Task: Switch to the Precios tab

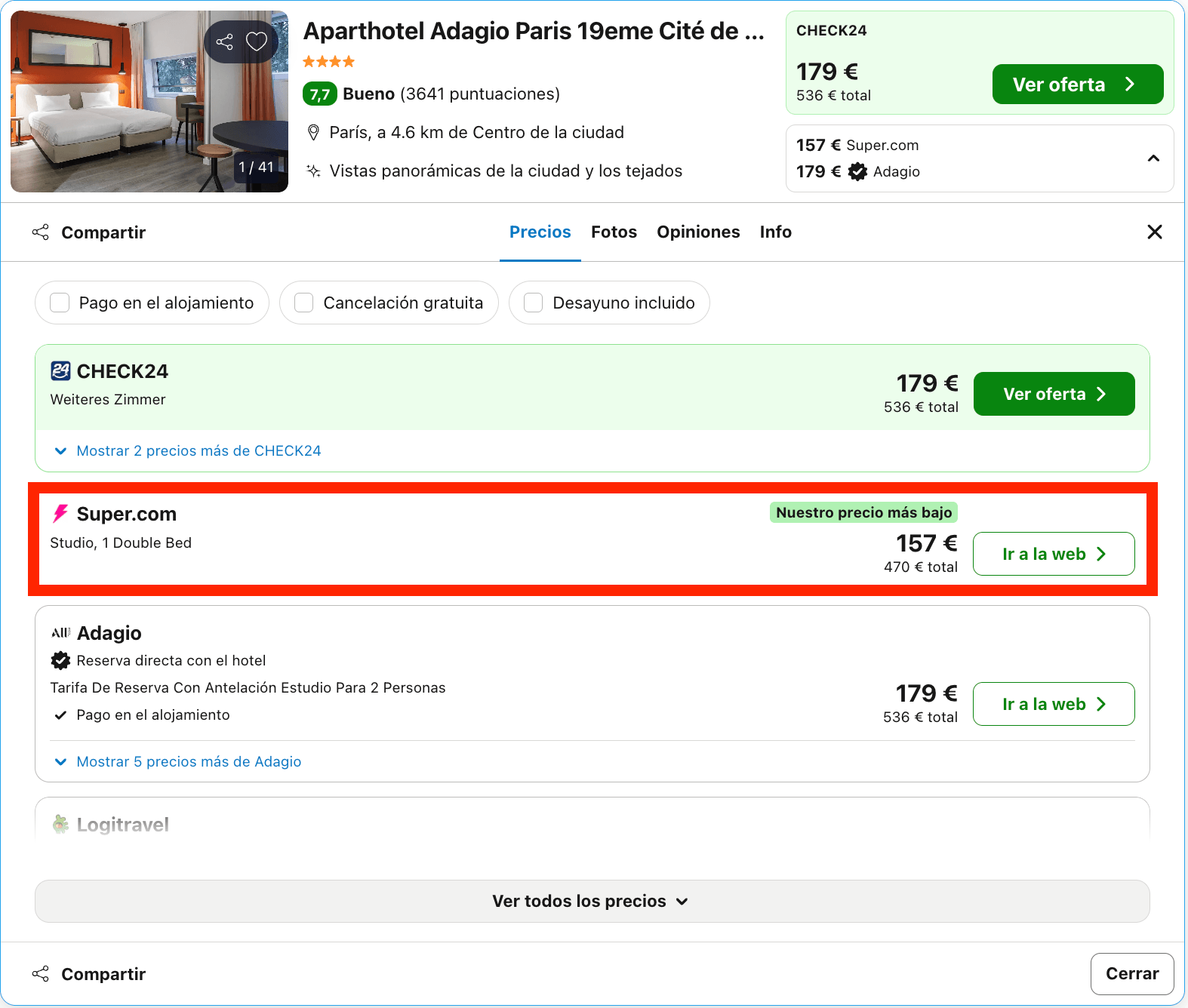Action: [x=540, y=232]
